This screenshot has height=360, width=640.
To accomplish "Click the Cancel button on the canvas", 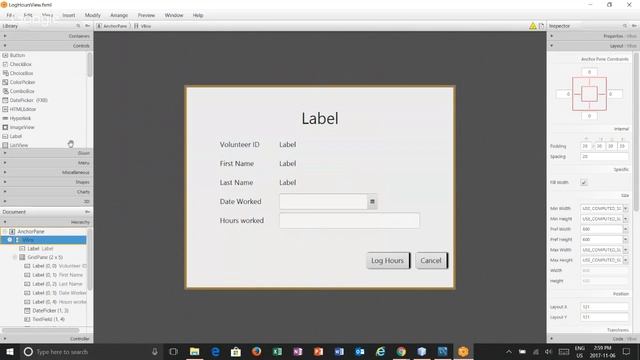I will click(431, 260).
